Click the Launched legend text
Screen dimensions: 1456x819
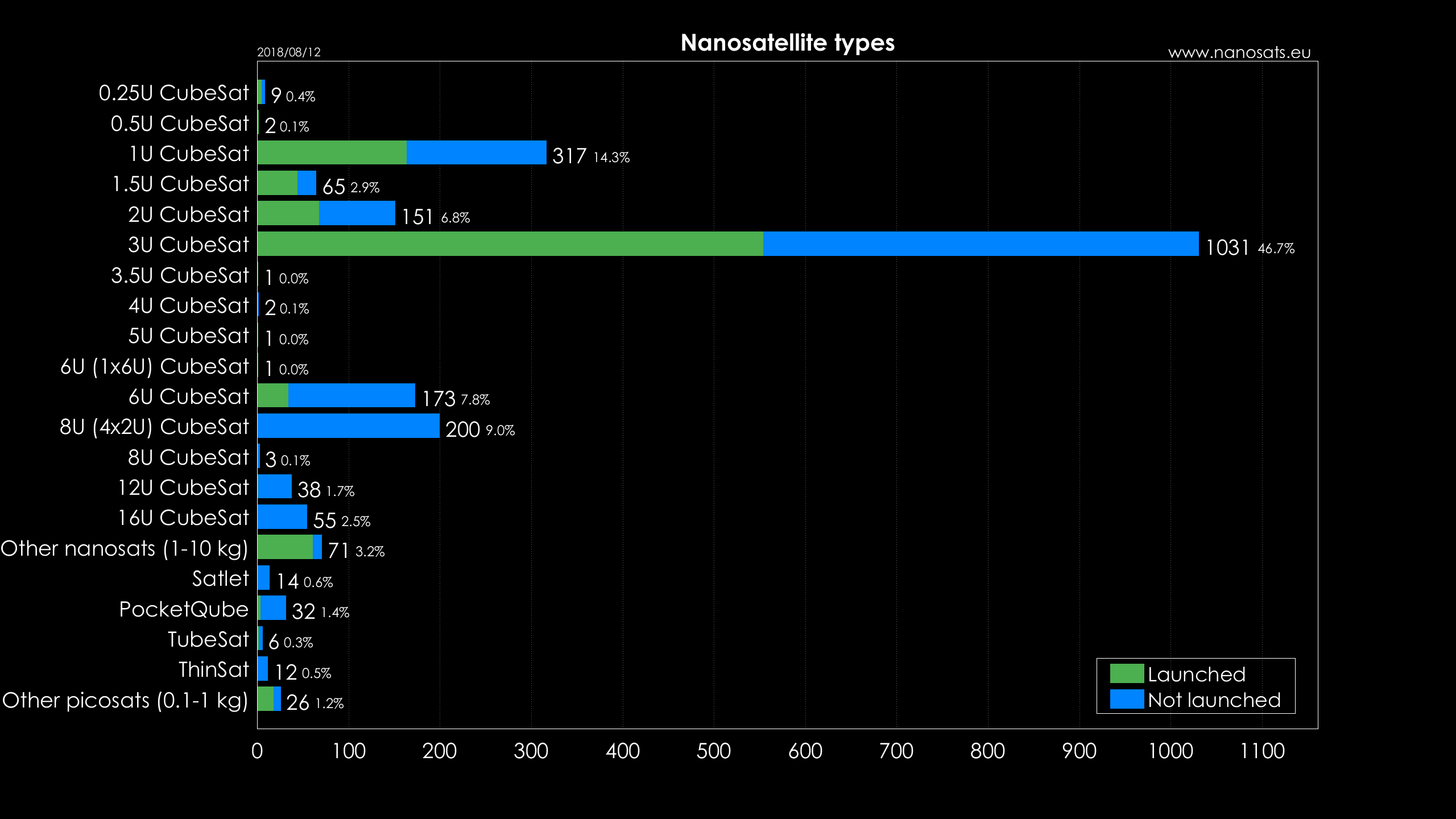(x=1196, y=674)
